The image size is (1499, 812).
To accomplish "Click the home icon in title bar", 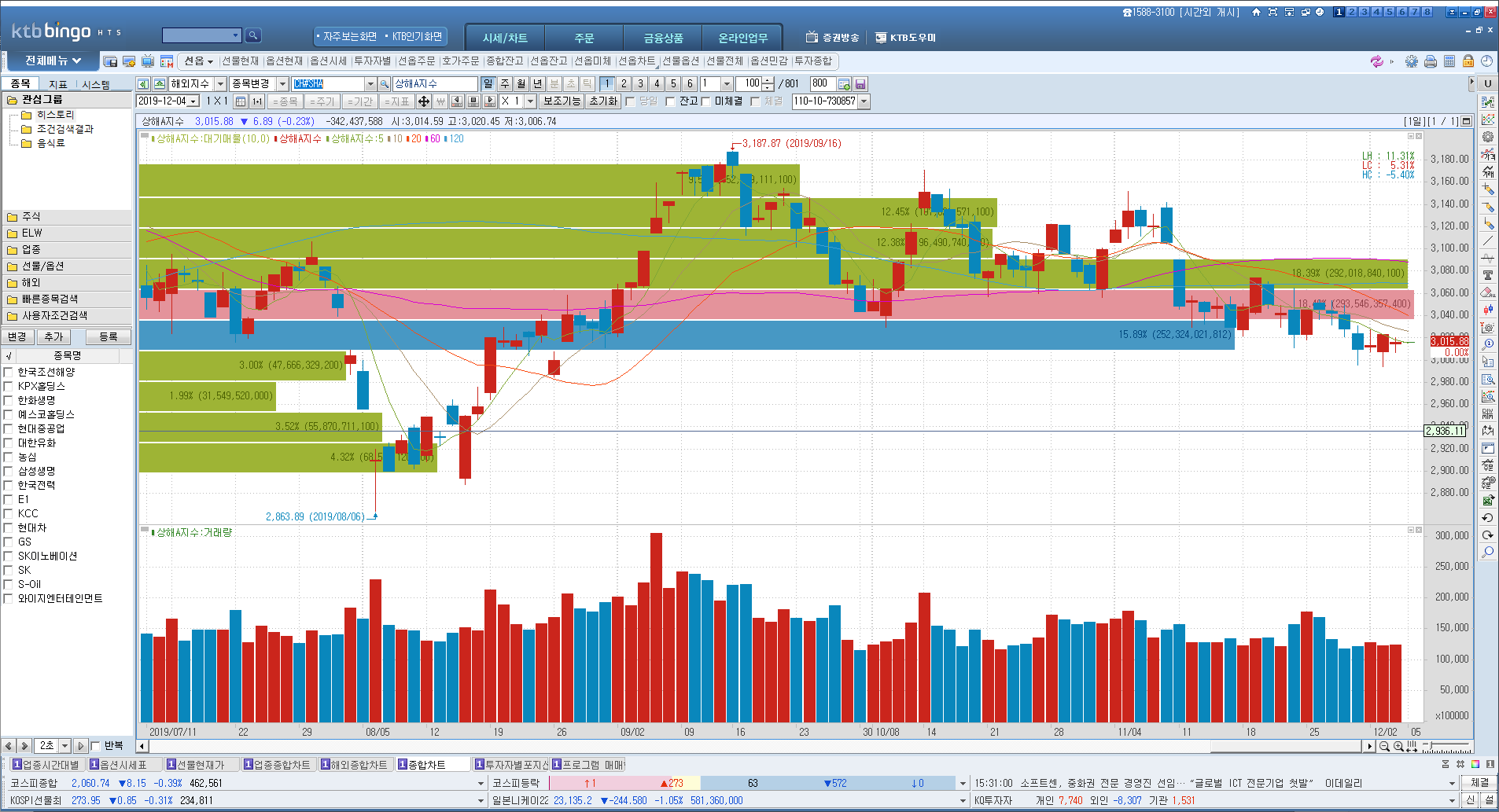I will 1256,12.
